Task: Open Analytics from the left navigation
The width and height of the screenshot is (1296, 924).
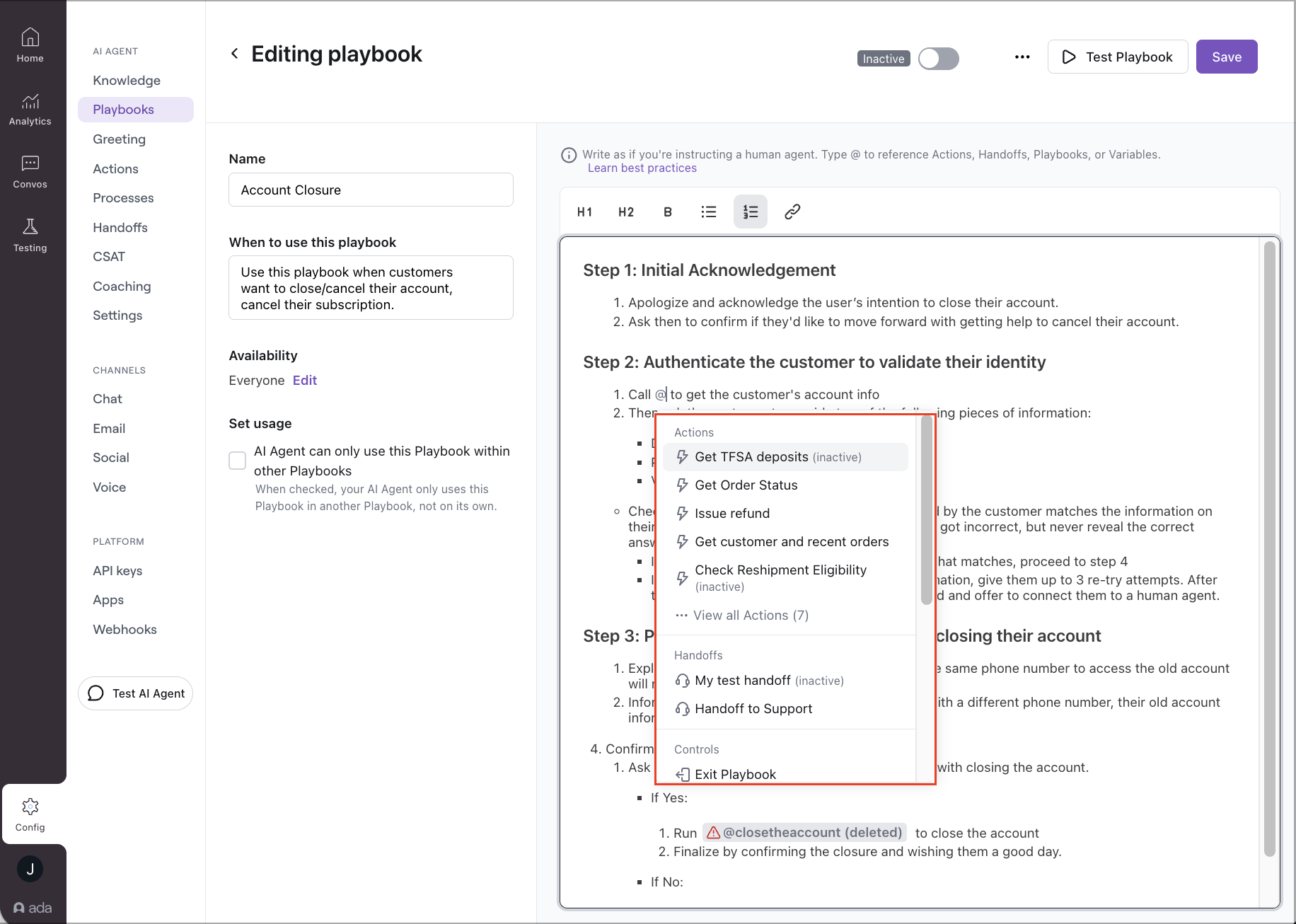Action: pos(30,108)
